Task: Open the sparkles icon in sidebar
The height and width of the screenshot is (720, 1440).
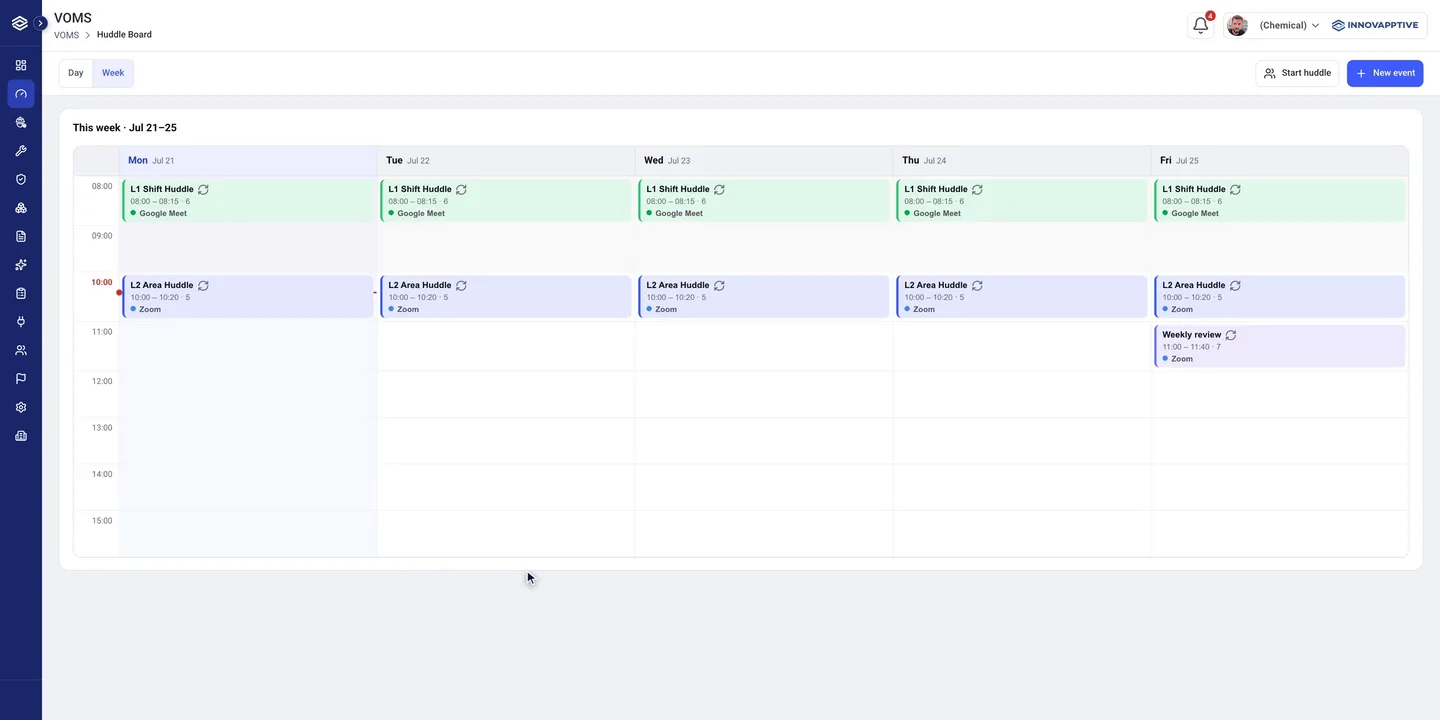Action: pos(21,265)
